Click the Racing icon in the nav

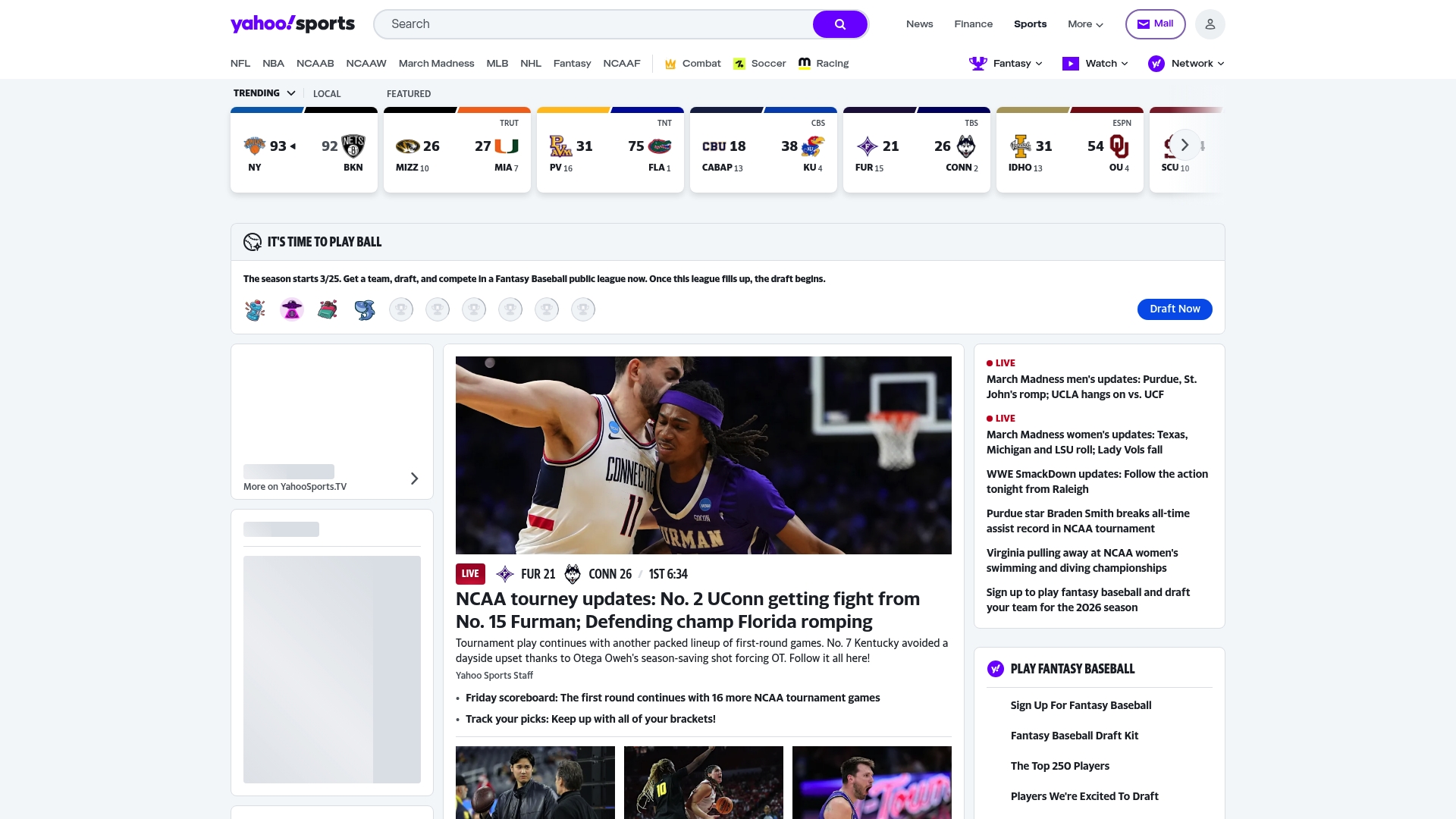point(805,64)
